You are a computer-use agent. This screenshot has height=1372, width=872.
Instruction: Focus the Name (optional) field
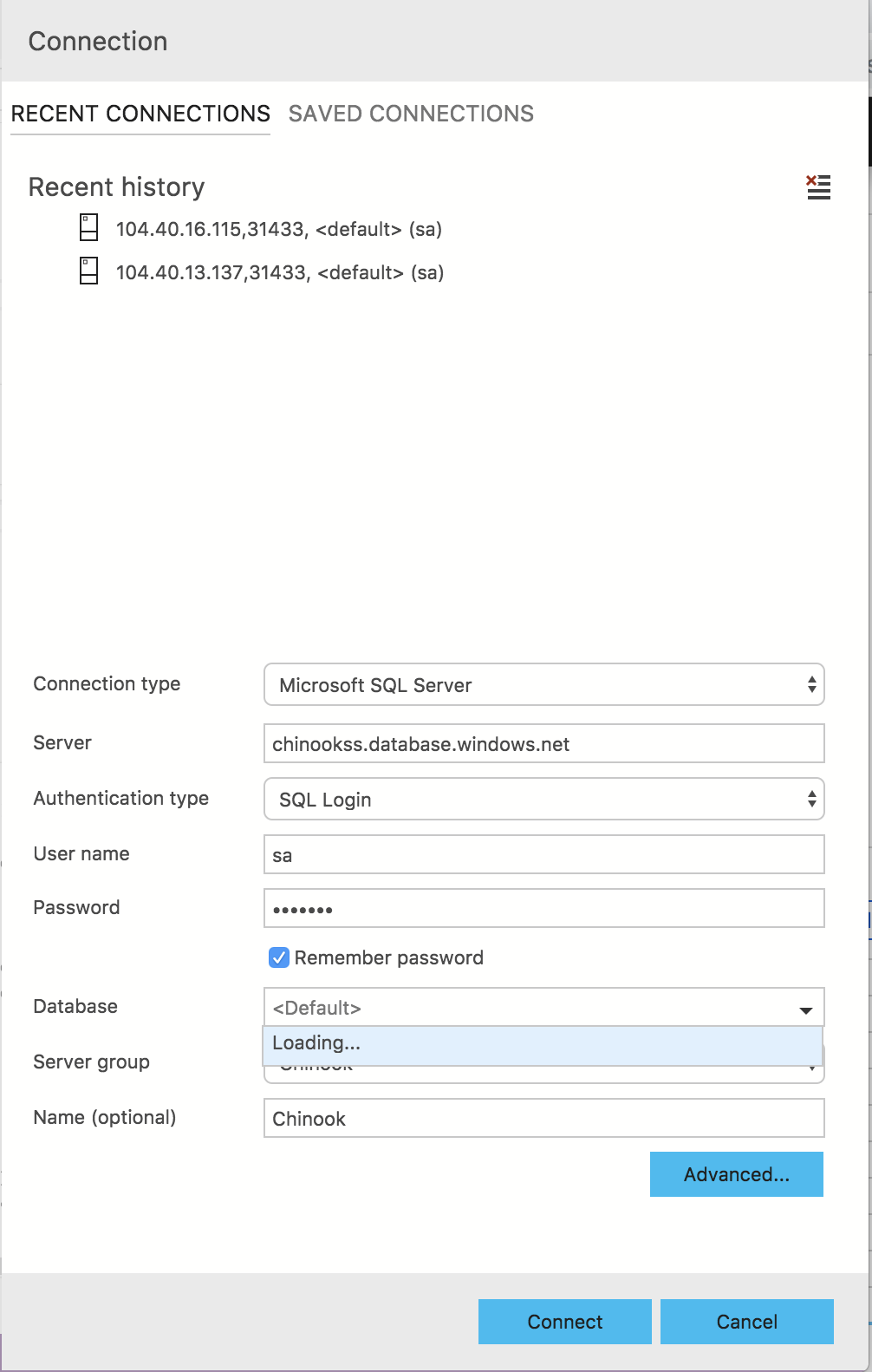[x=544, y=1119]
